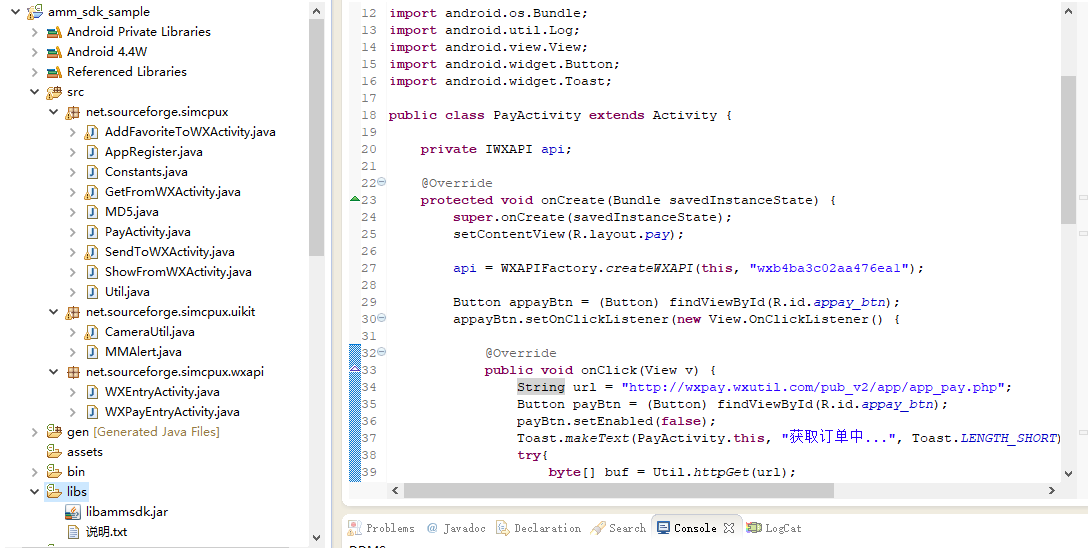The height and width of the screenshot is (548, 1088).
Task: Expand the bin folder
Action: coord(34,472)
